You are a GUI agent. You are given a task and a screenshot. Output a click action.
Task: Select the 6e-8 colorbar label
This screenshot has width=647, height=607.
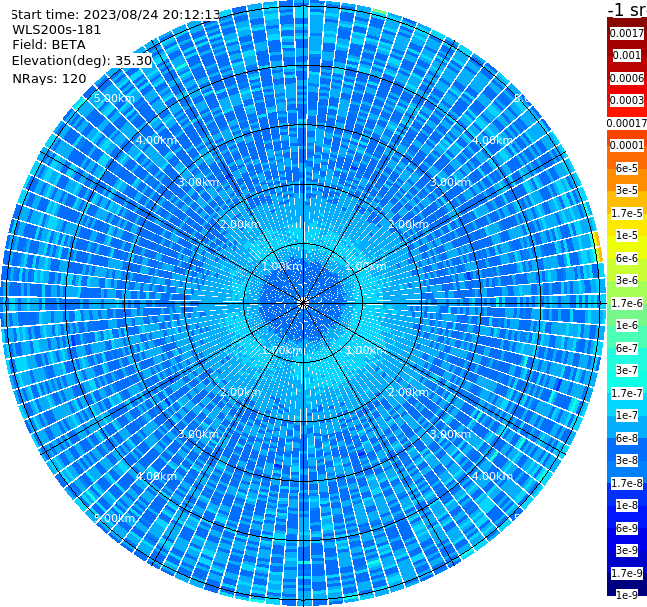tap(627, 438)
